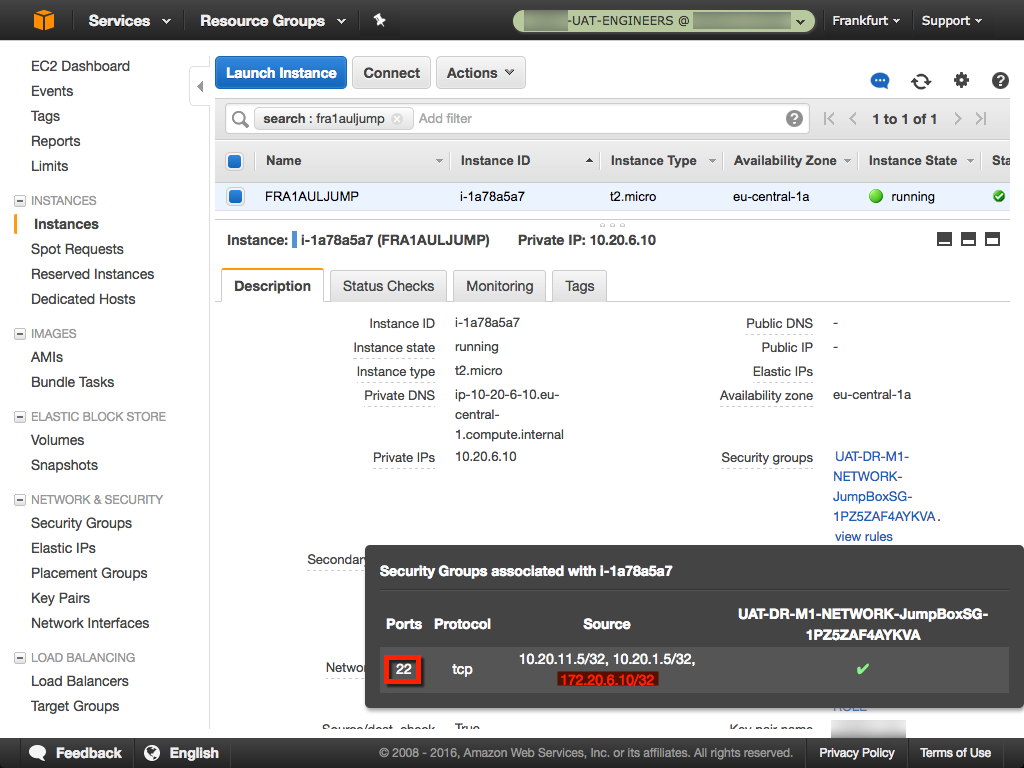Screen dimensions: 1024x768
Task: Open the filter help icon in search bar
Action: pyautogui.click(x=794, y=118)
